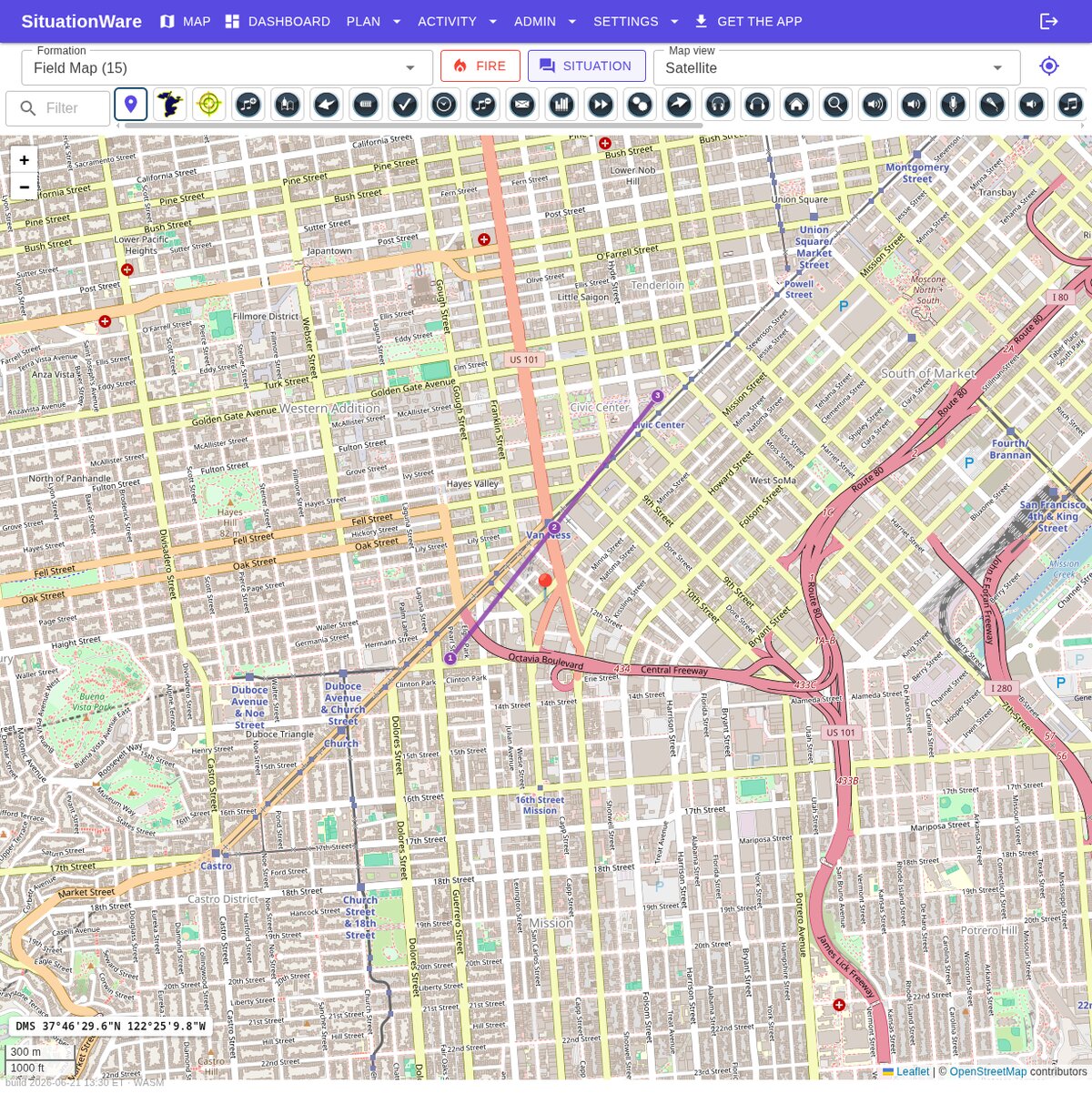Pick the battery-shaped icon in the symbol bar
The image size is (1092, 1094).
[365, 105]
